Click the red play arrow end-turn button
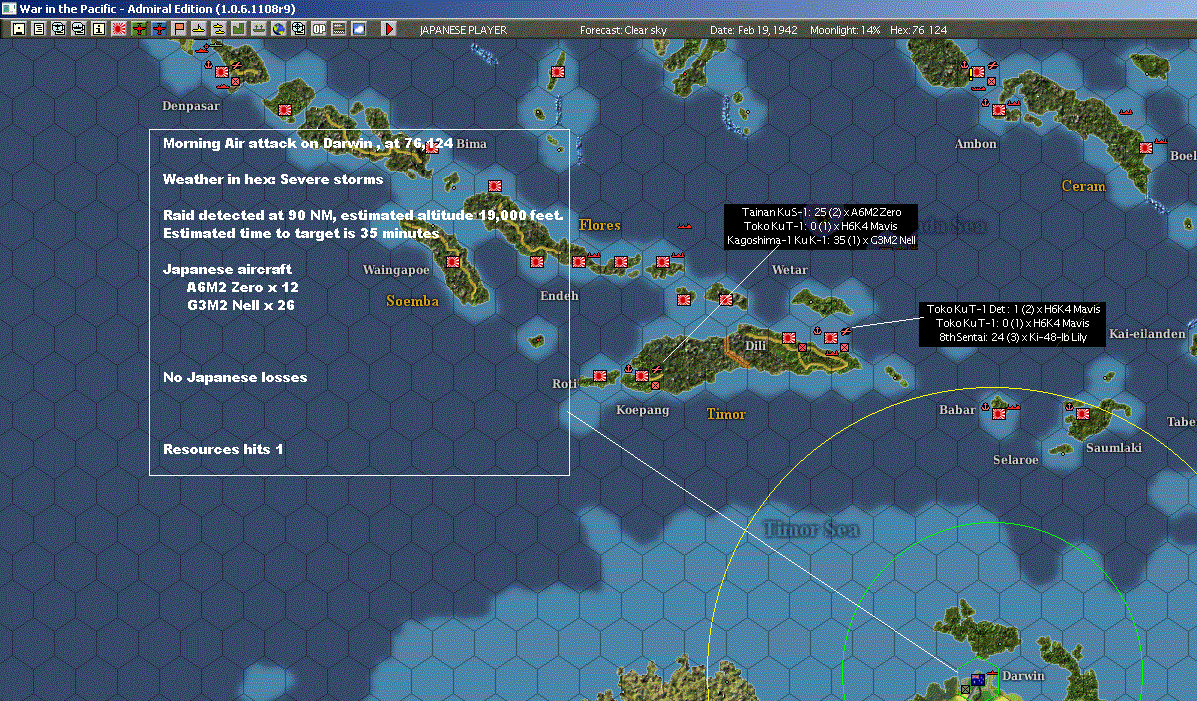1197x701 pixels. [x=389, y=29]
